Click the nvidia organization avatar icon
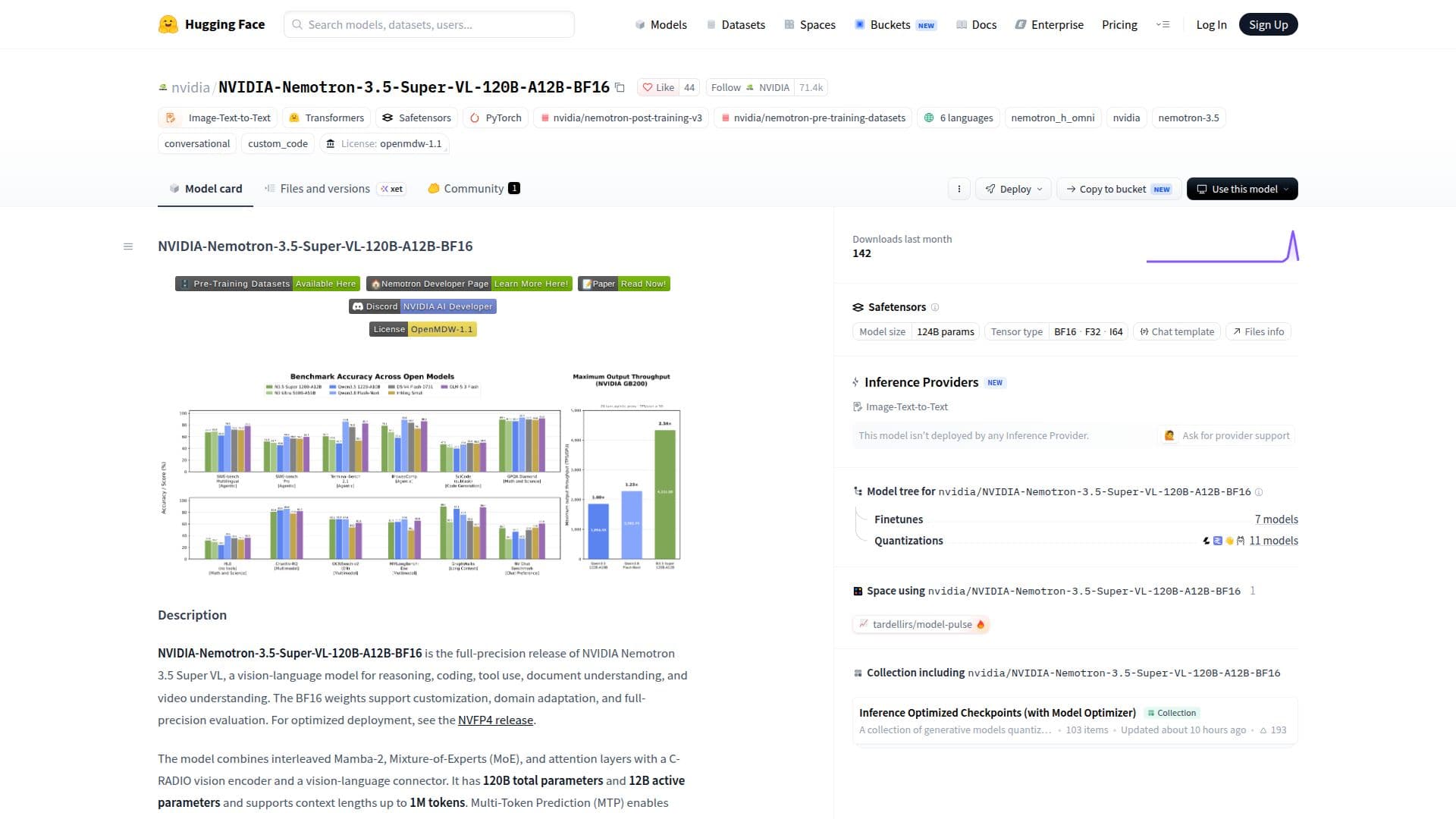Image resolution: width=1456 pixels, height=819 pixels. tap(162, 88)
